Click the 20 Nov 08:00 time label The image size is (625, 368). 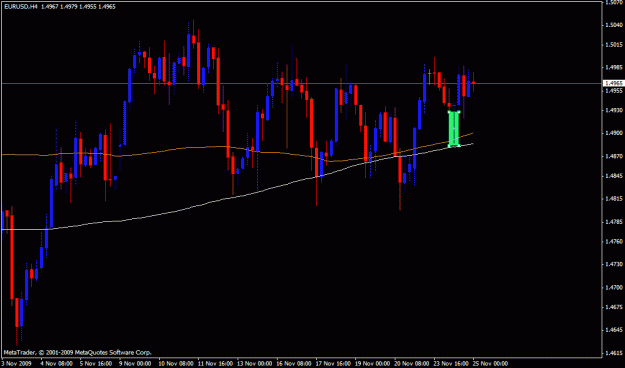tap(412, 364)
